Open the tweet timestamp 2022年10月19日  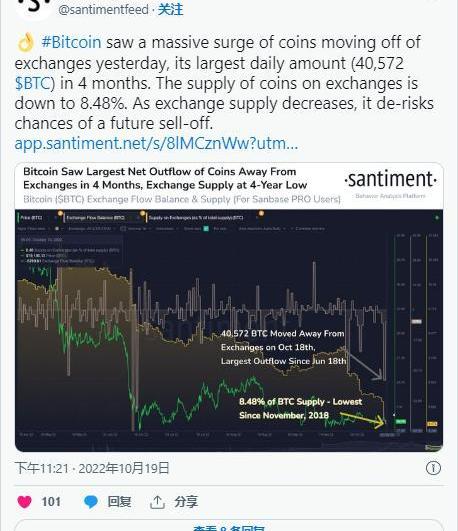[x=124, y=468]
